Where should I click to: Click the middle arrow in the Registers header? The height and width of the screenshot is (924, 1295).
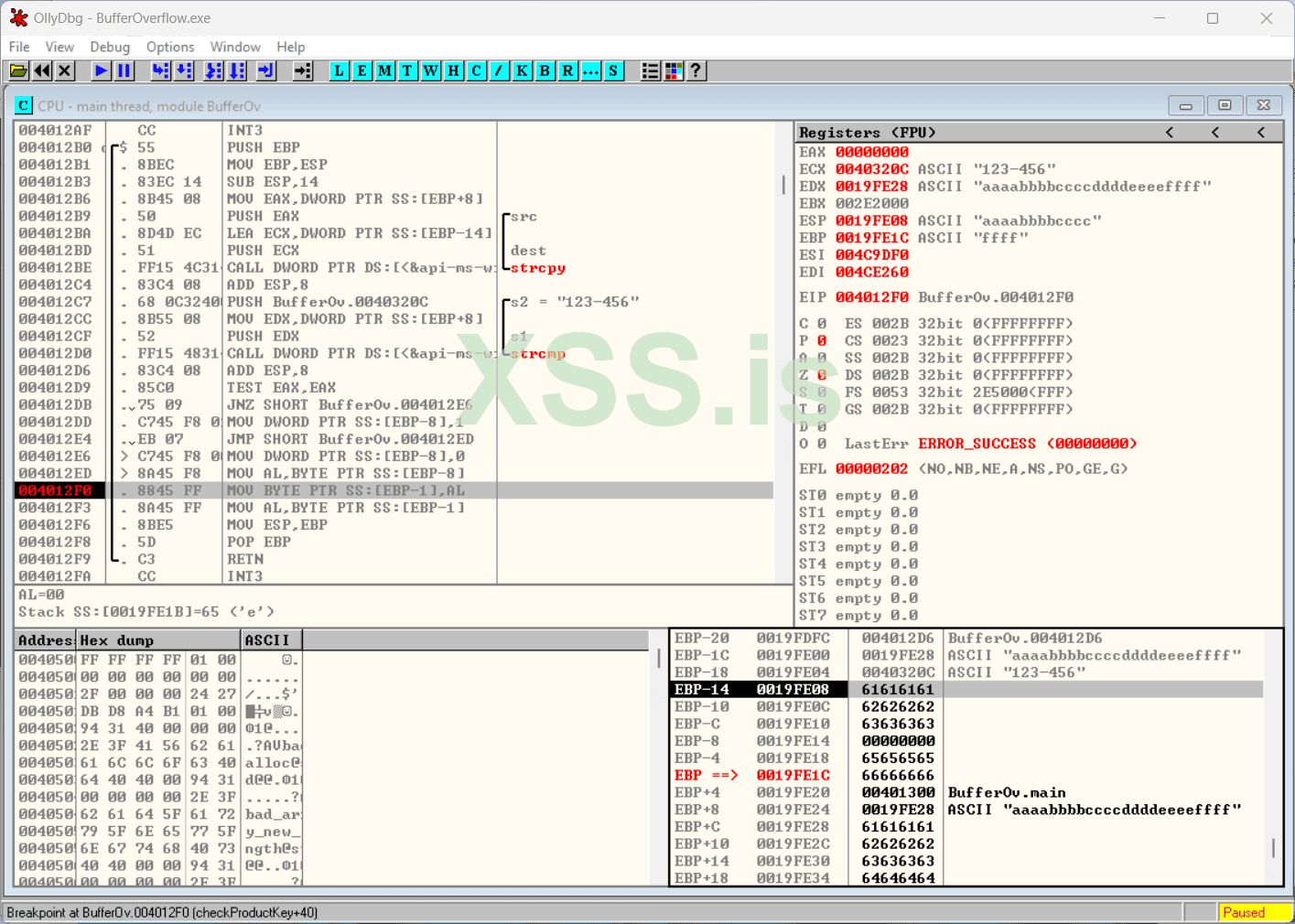tap(1214, 133)
